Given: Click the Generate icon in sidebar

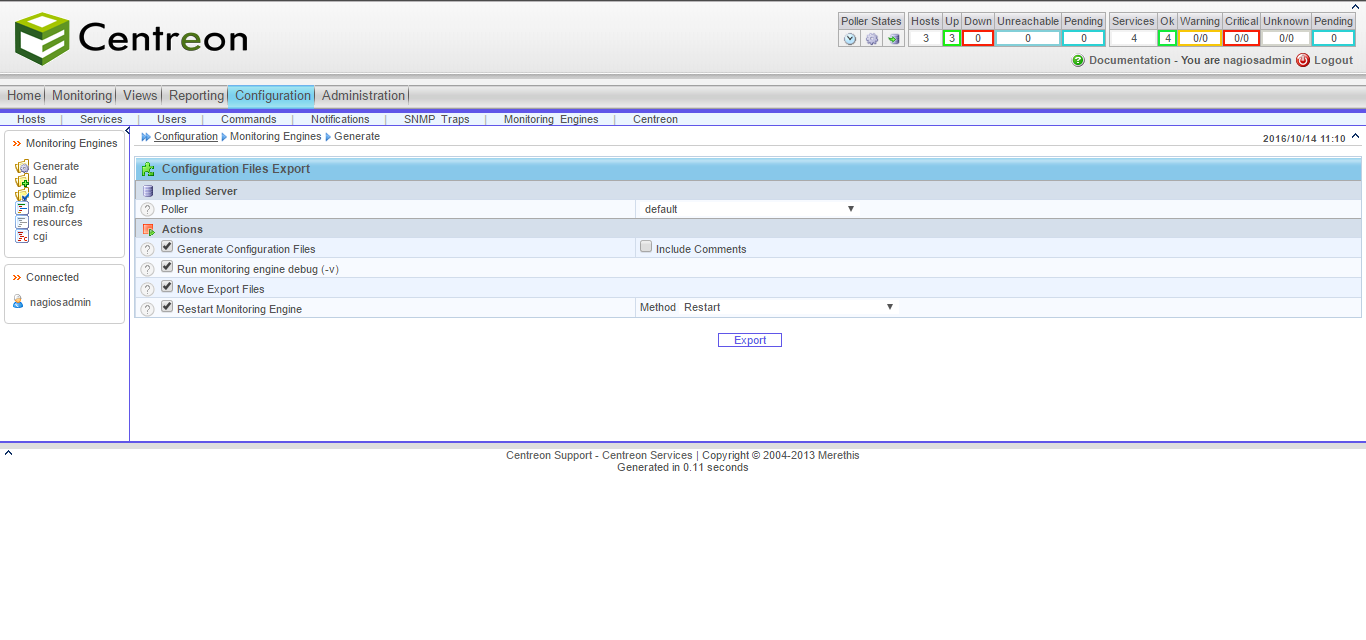Looking at the screenshot, I should (x=22, y=167).
